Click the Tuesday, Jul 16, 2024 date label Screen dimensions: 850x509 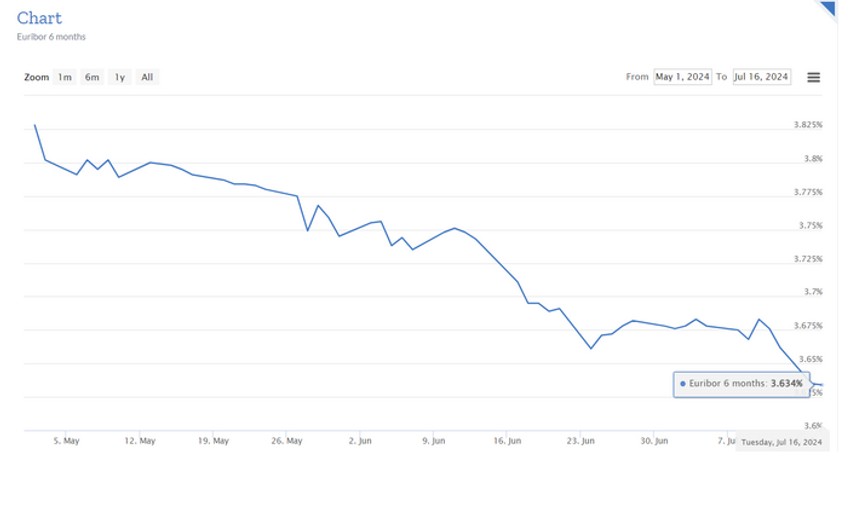[x=781, y=441]
